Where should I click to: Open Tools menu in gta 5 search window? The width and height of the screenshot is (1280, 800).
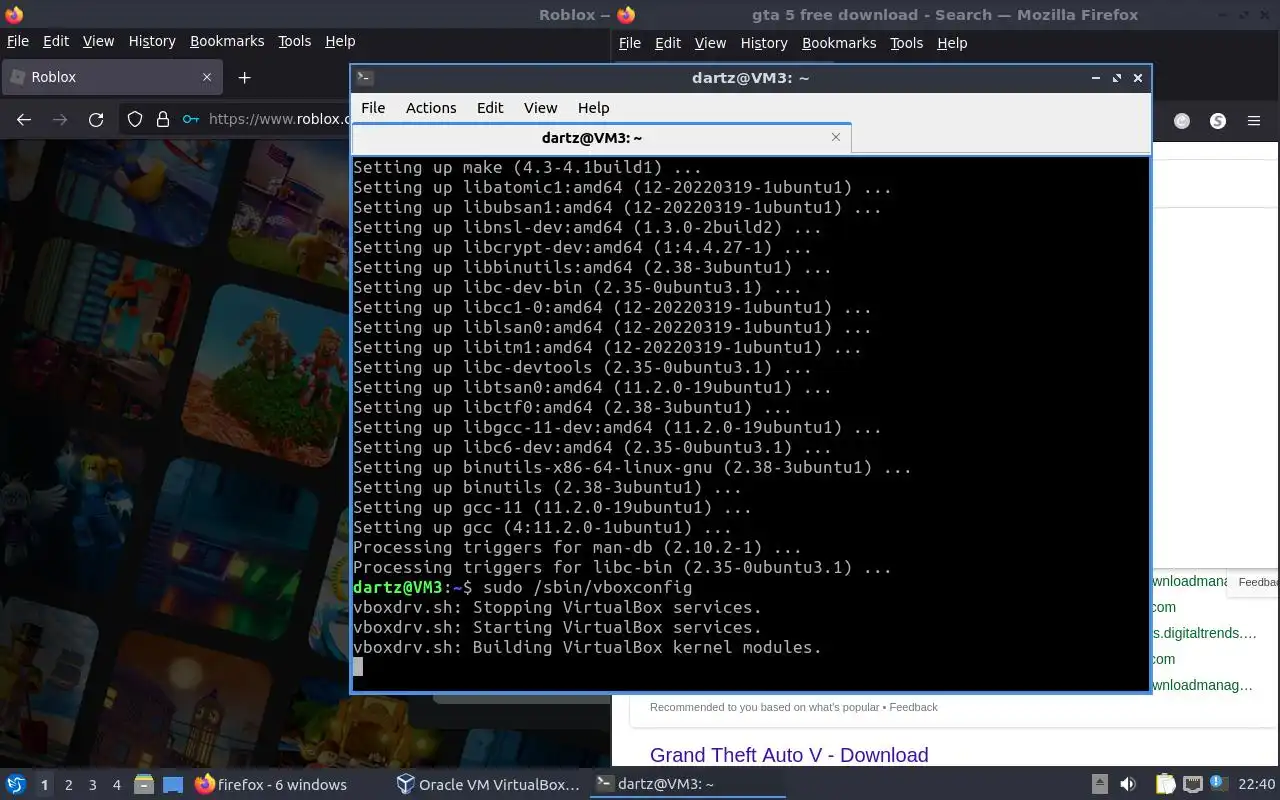pos(906,43)
